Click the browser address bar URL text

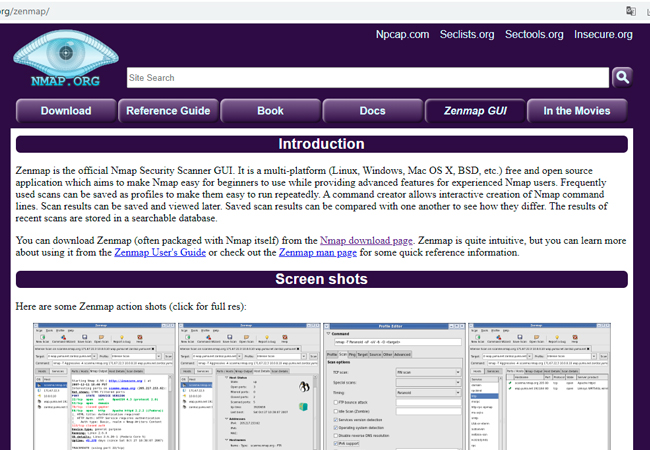25,11
